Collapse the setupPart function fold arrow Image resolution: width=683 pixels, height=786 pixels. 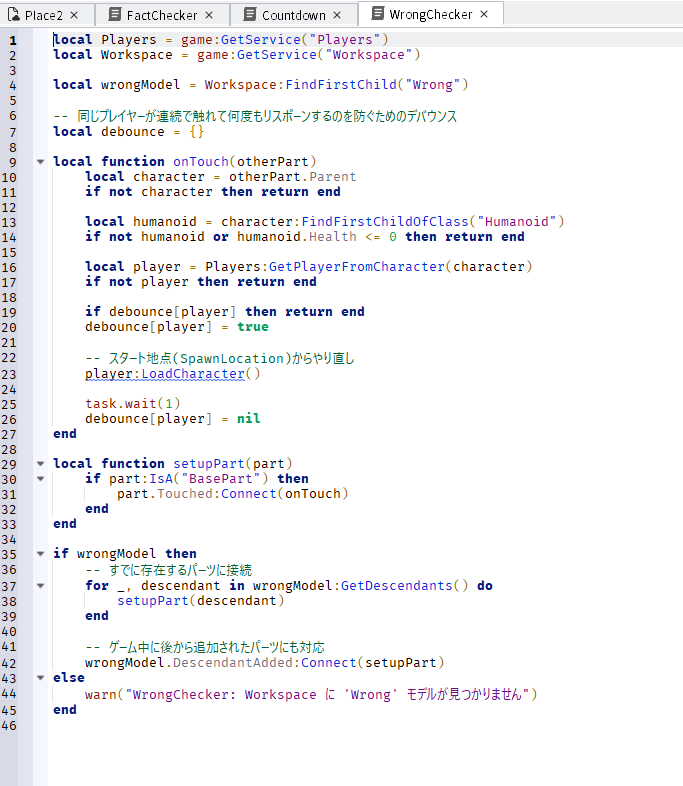pyautogui.click(x=41, y=464)
